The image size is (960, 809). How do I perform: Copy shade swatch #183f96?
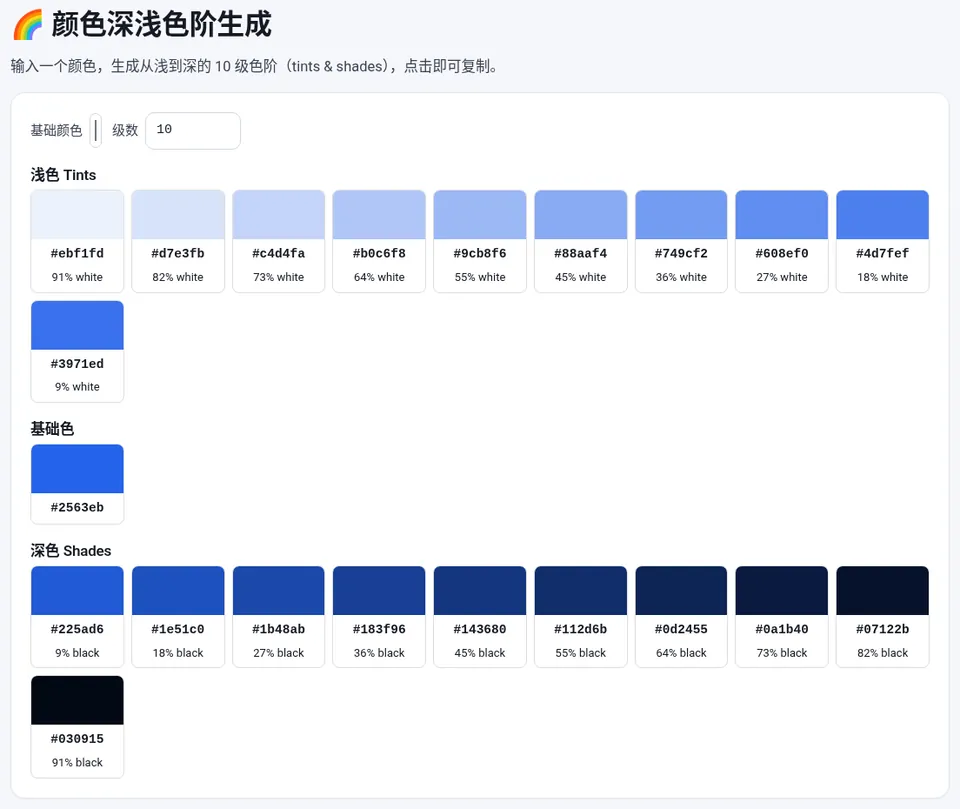pos(379,617)
